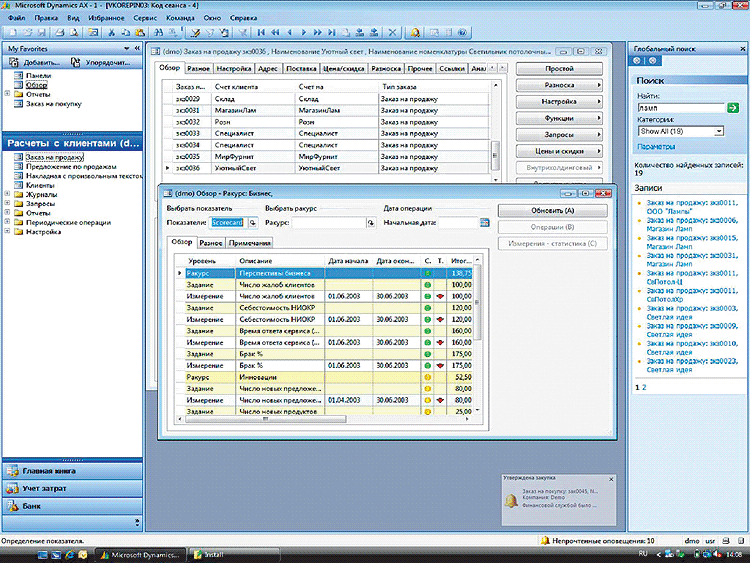Open search result зкз0023, Светлая идея

point(692,365)
